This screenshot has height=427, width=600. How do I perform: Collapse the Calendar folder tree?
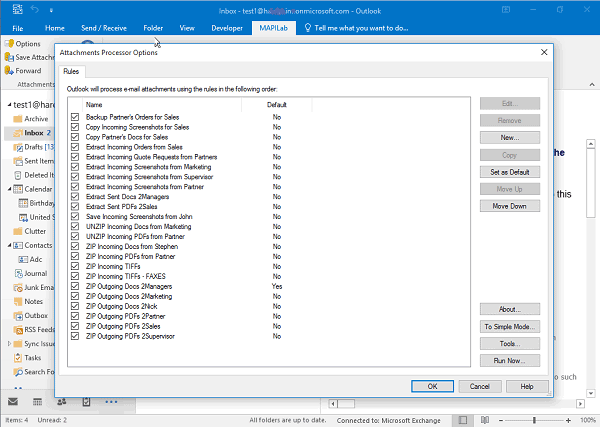coord(10,189)
